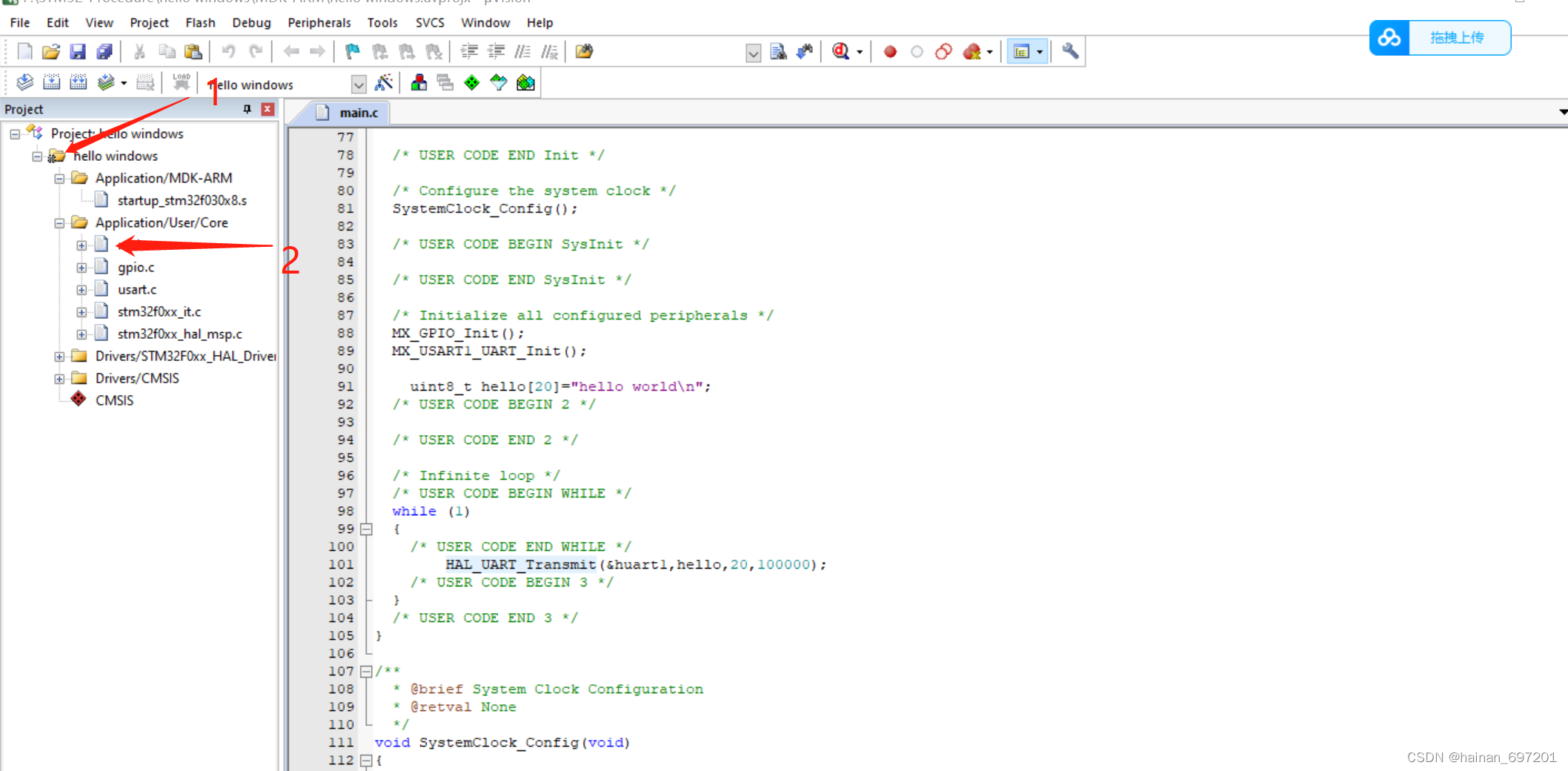Open the Configuration wrench icon
Viewport: 1568px width, 771px height.
[x=1069, y=51]
